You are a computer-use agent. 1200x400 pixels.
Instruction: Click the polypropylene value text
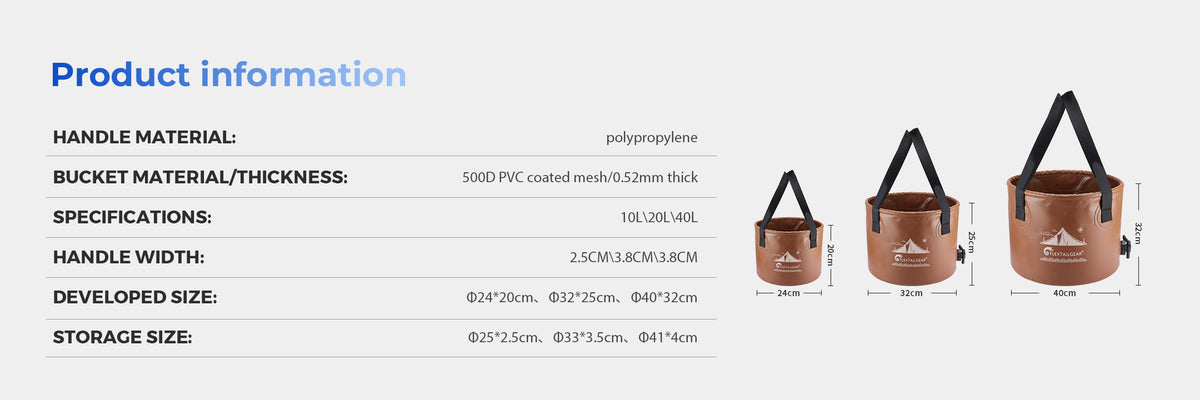coord(651,137)
